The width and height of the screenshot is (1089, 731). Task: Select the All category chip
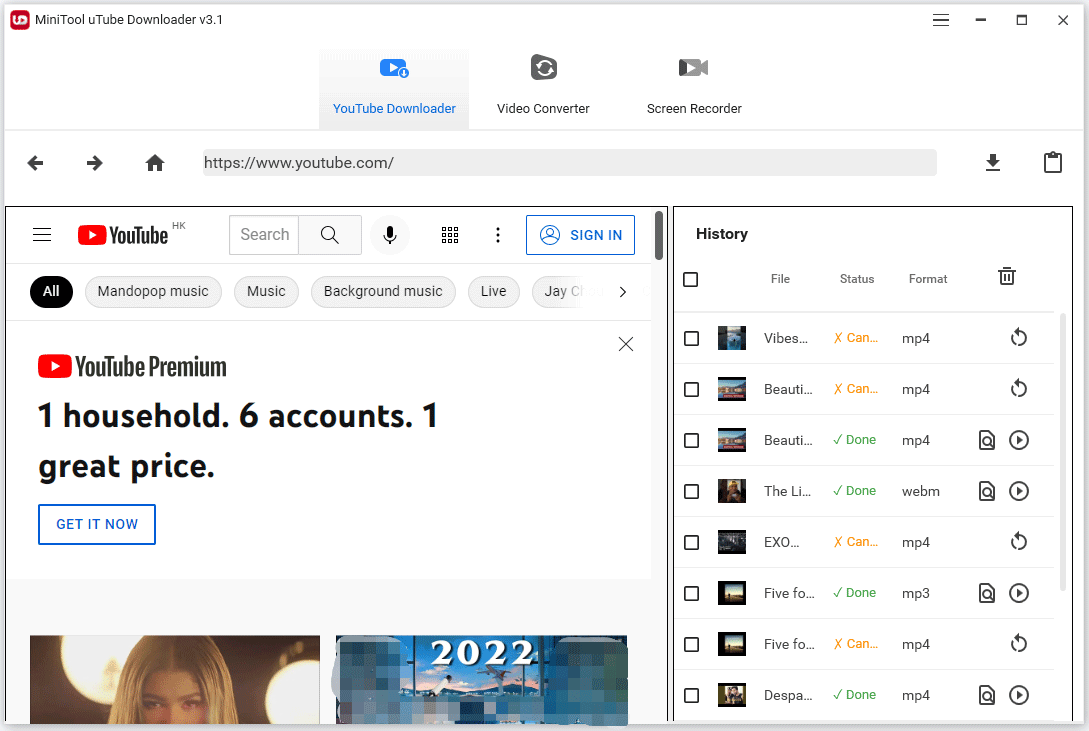coord(51,292)
